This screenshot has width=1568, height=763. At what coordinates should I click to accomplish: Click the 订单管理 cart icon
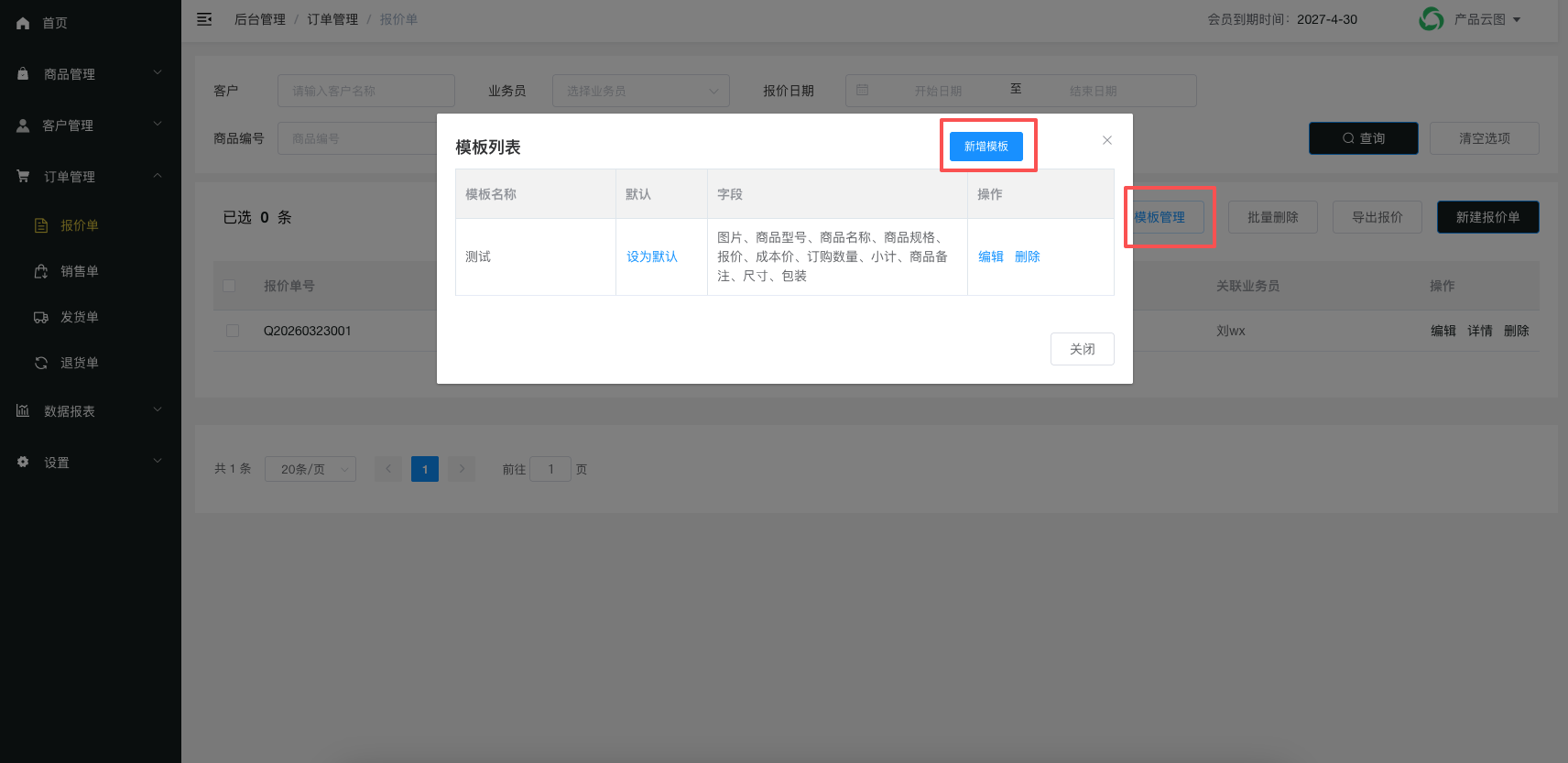[x=23, y=176]
